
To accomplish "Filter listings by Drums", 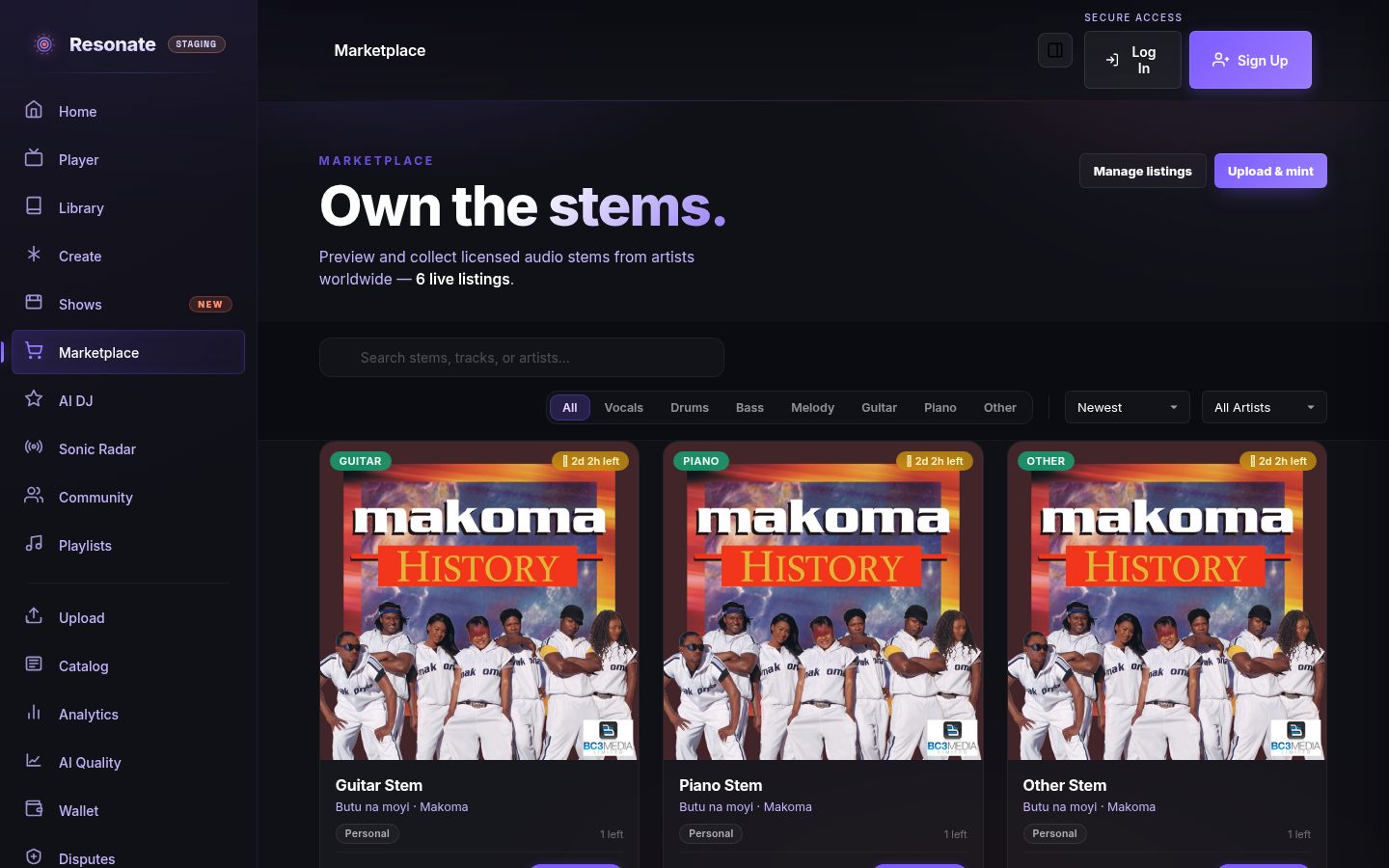I will pyautogui.click(x=690, y=407).
